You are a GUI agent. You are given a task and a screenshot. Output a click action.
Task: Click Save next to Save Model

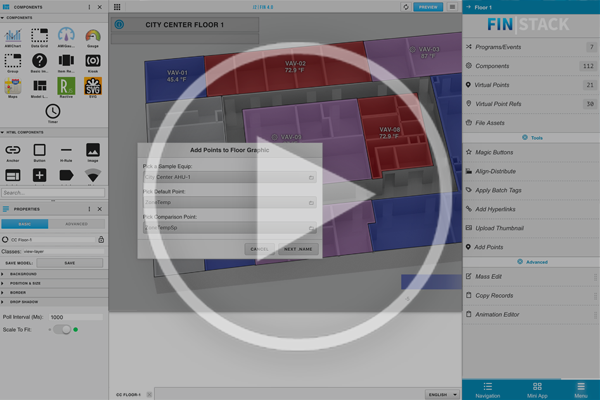coord(70,263)
